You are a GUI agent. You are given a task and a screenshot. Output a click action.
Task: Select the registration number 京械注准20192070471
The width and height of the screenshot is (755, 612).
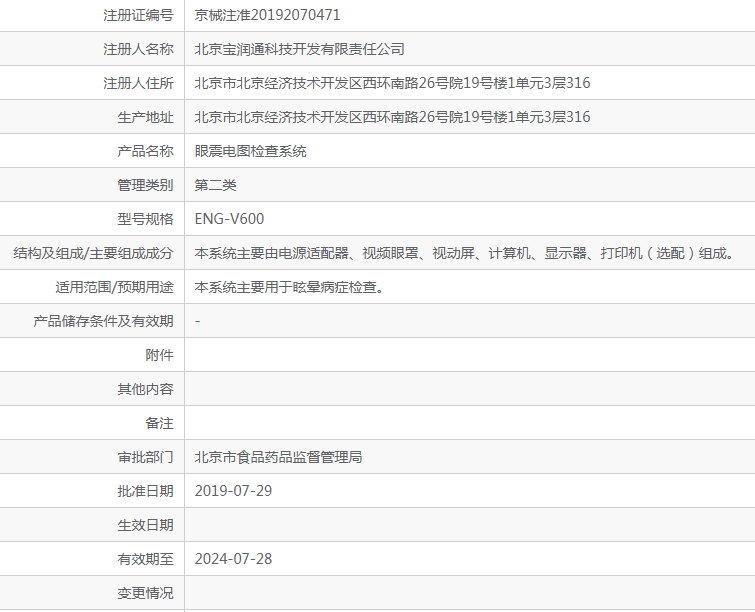coord(267,15)
